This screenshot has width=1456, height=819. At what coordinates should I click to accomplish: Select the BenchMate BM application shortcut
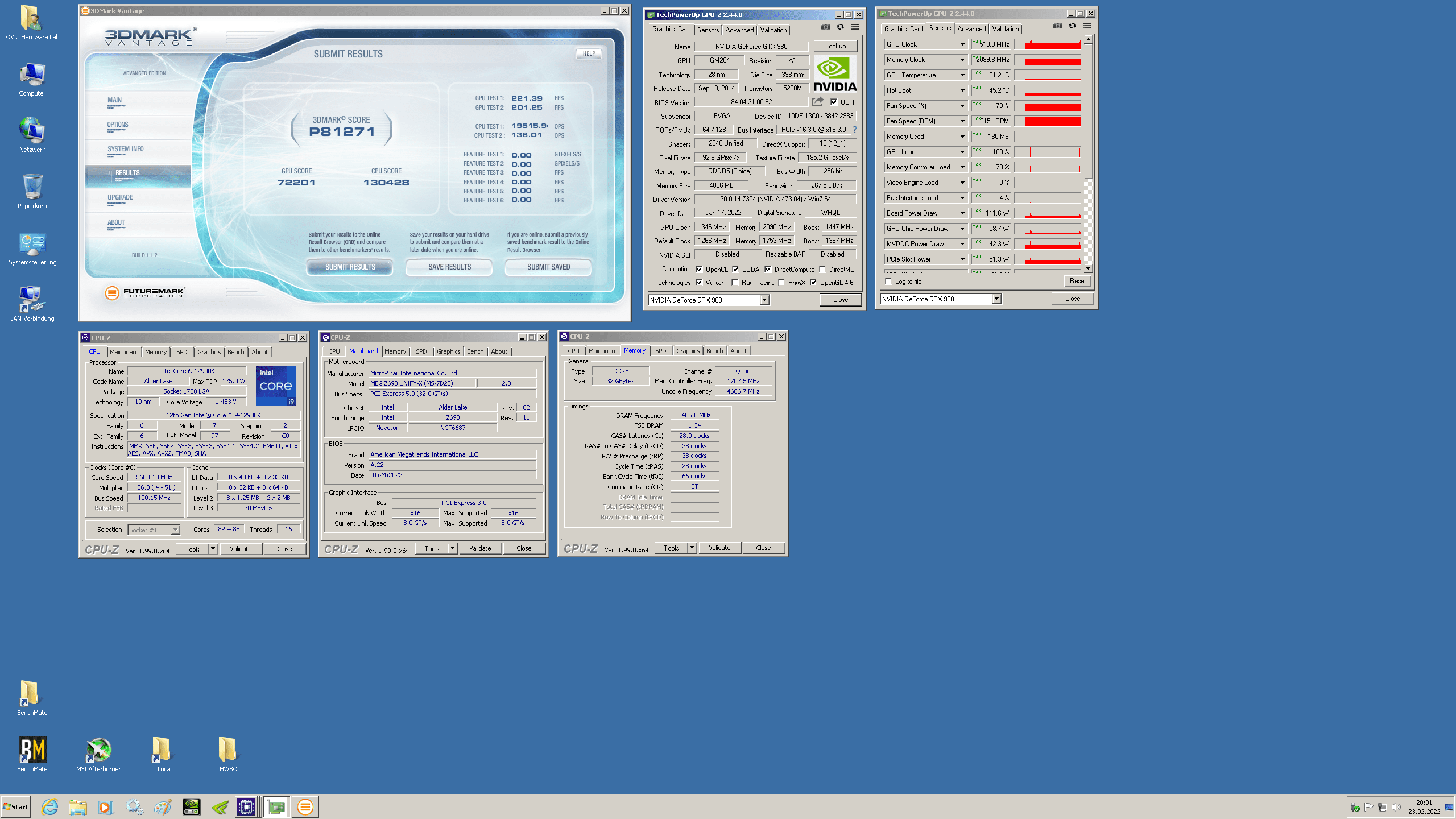[x=32, y=755]
